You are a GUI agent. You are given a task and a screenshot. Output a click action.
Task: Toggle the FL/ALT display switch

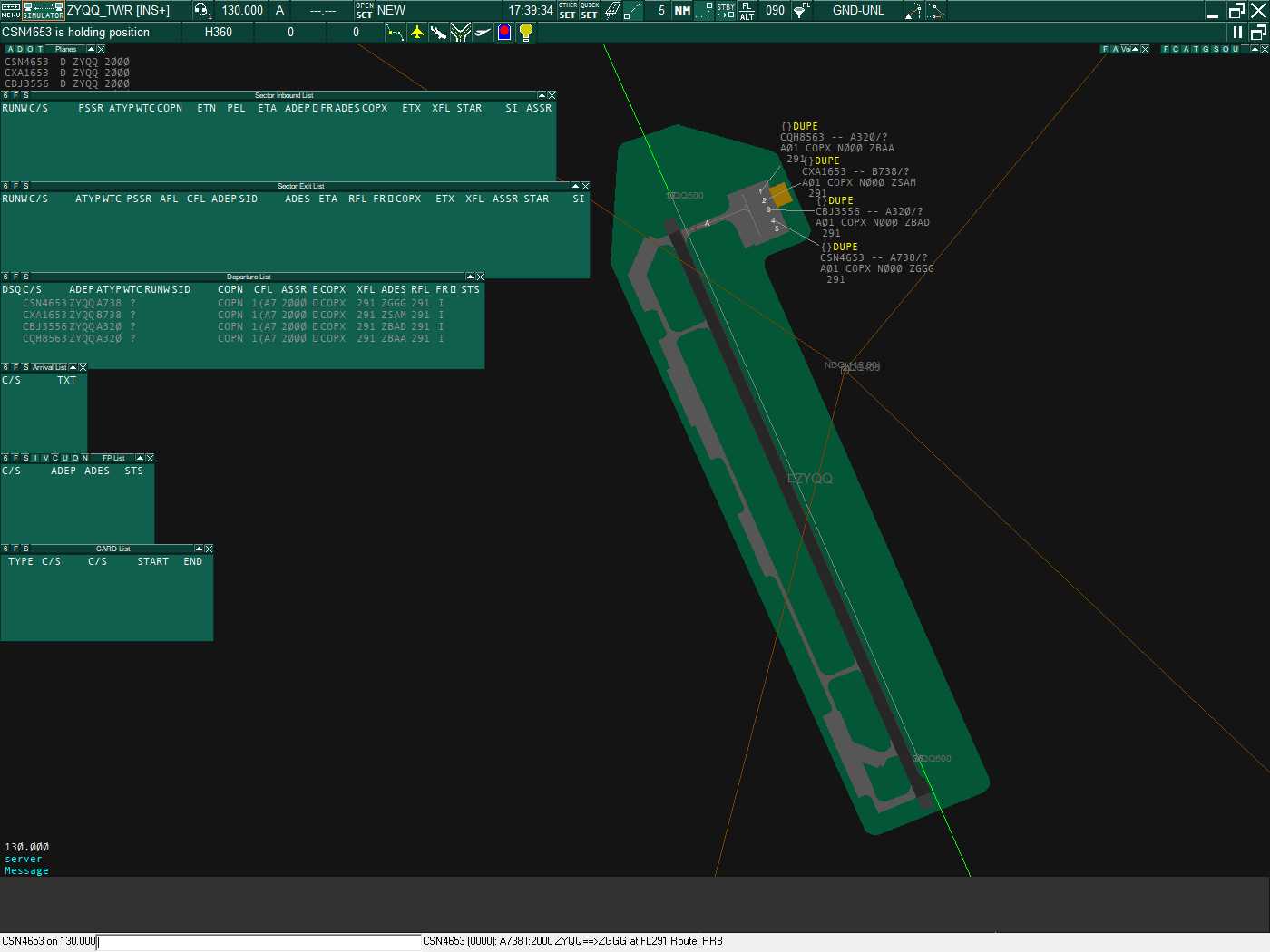click(x=747, y=10)
